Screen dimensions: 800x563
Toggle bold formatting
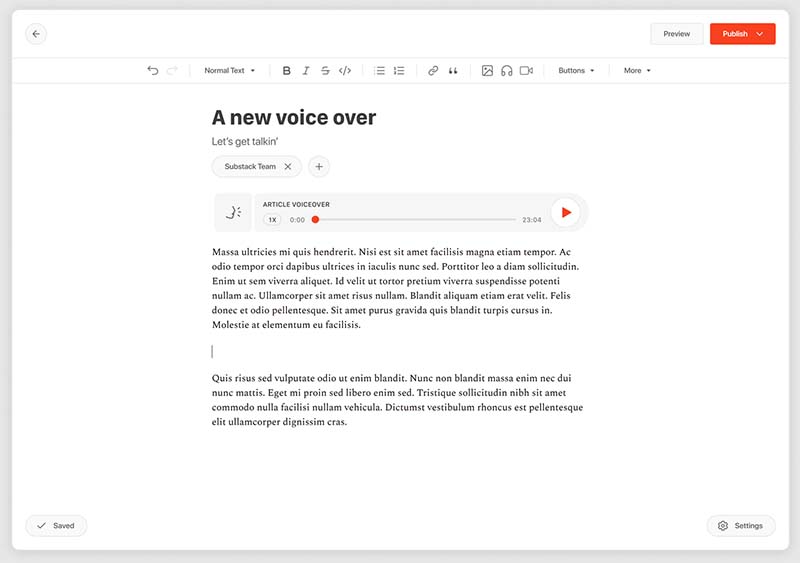(x=287, y=71)
